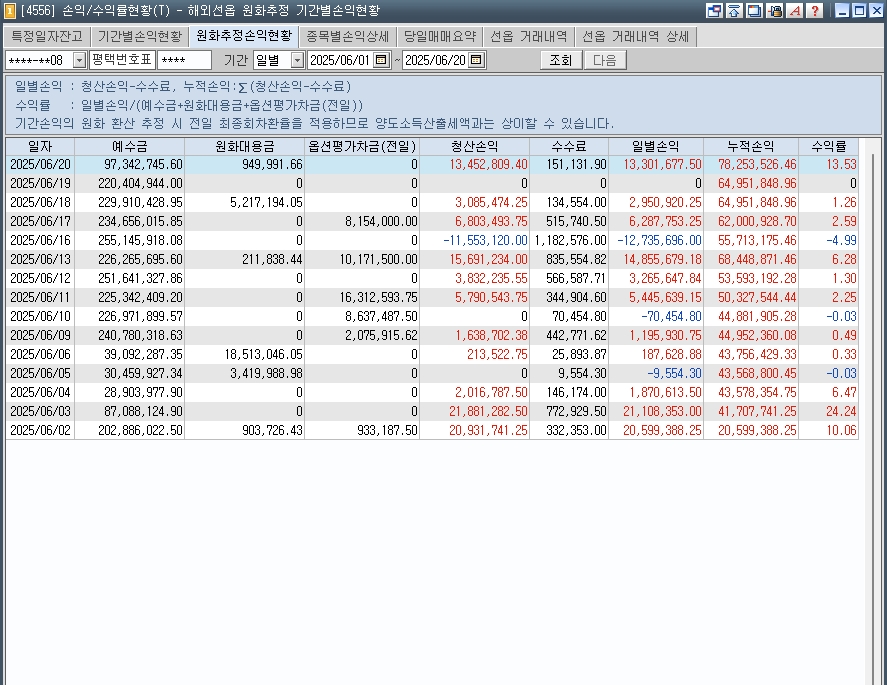Open the start date calendar picker

pyautogui.click(x=382, y=60)
